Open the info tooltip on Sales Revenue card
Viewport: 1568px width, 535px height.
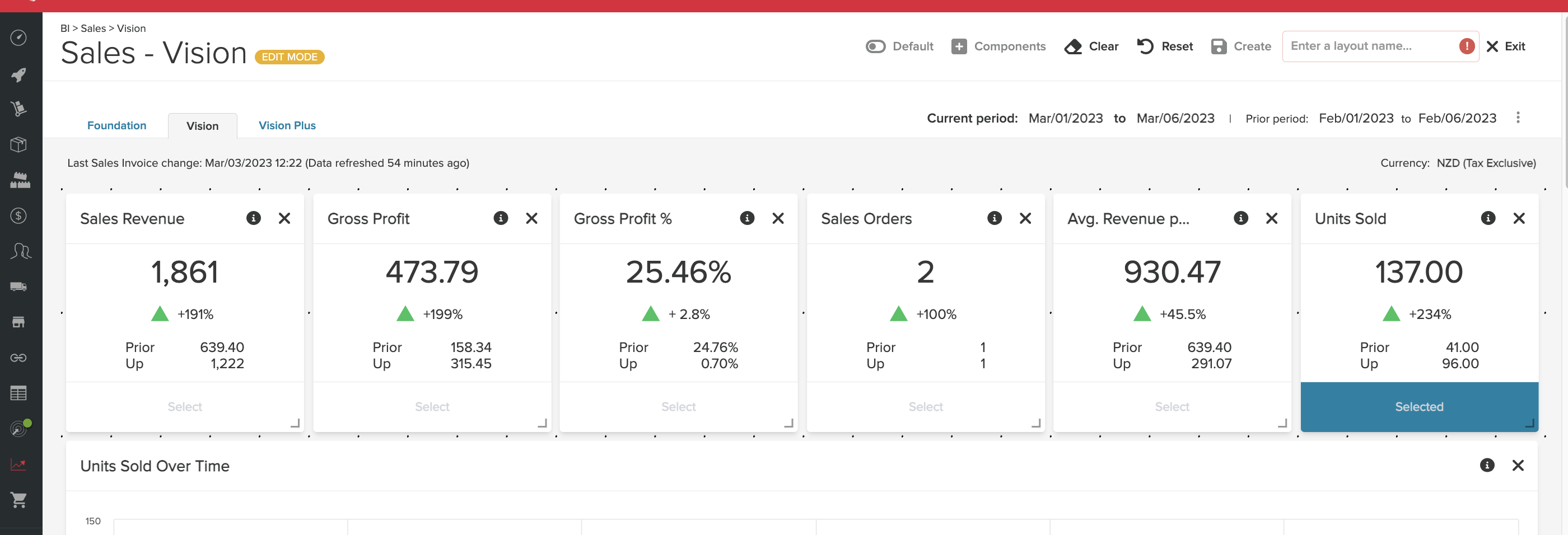[254, 218]
